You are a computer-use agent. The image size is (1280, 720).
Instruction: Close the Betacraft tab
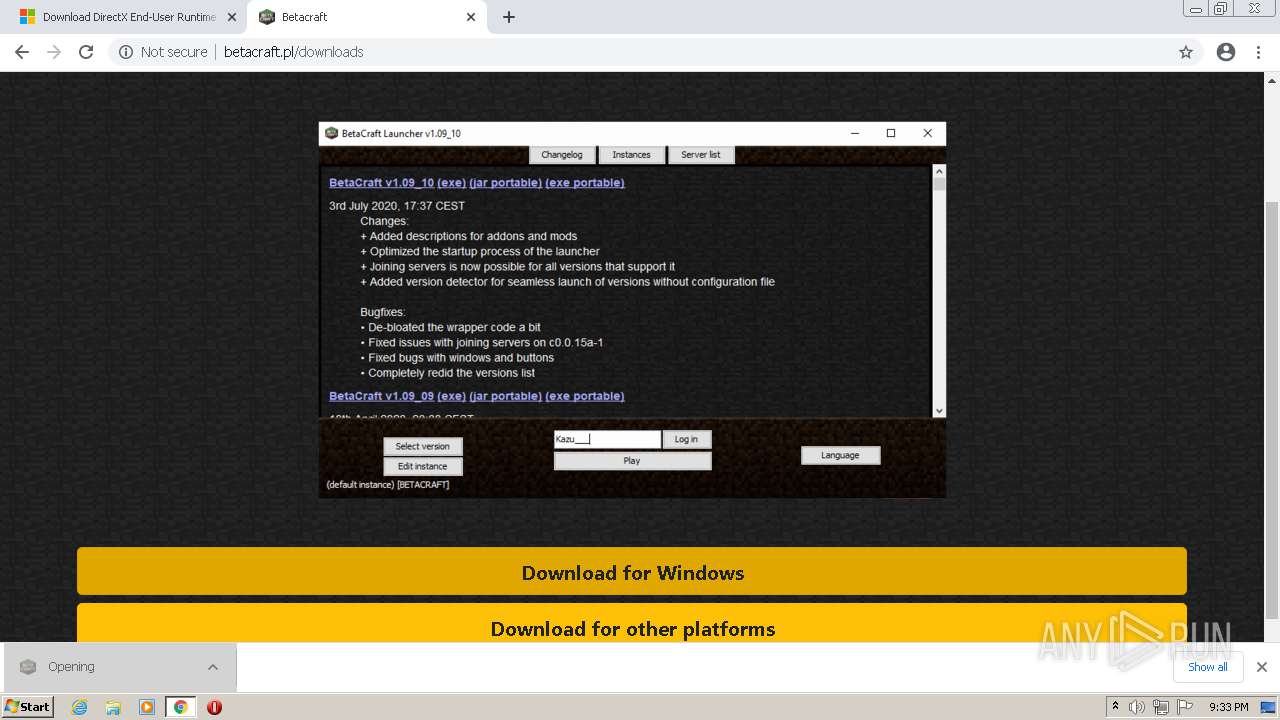pos(471,17)
